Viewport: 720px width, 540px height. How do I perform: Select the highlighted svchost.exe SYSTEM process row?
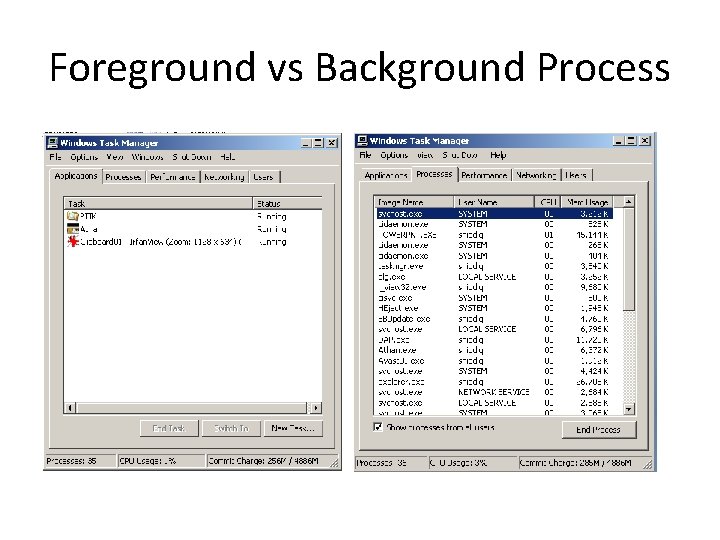point(494,214)
